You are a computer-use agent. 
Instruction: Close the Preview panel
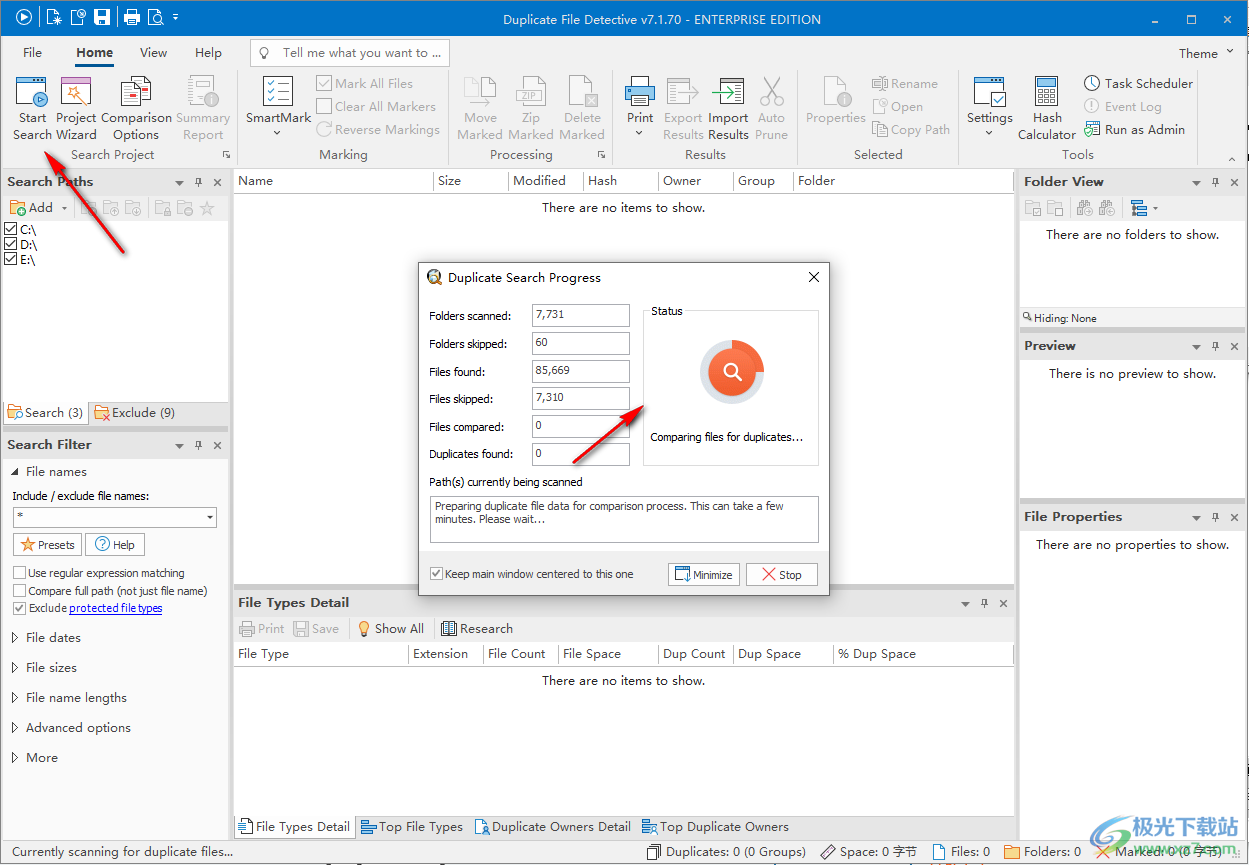pyautogui.click(x=1234, y=346)
